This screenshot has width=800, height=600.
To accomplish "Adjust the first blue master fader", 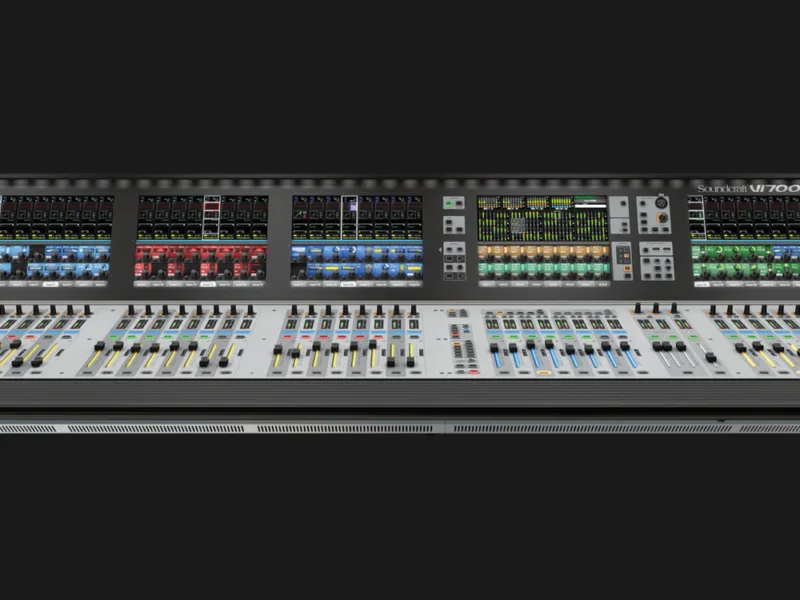I will click(494, 348).
